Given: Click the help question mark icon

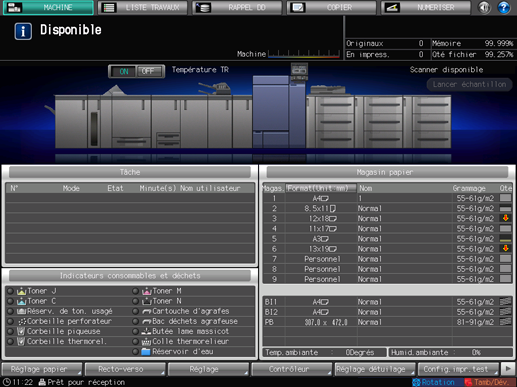Looking at the screenshot, I should click(x=504, y=7).
